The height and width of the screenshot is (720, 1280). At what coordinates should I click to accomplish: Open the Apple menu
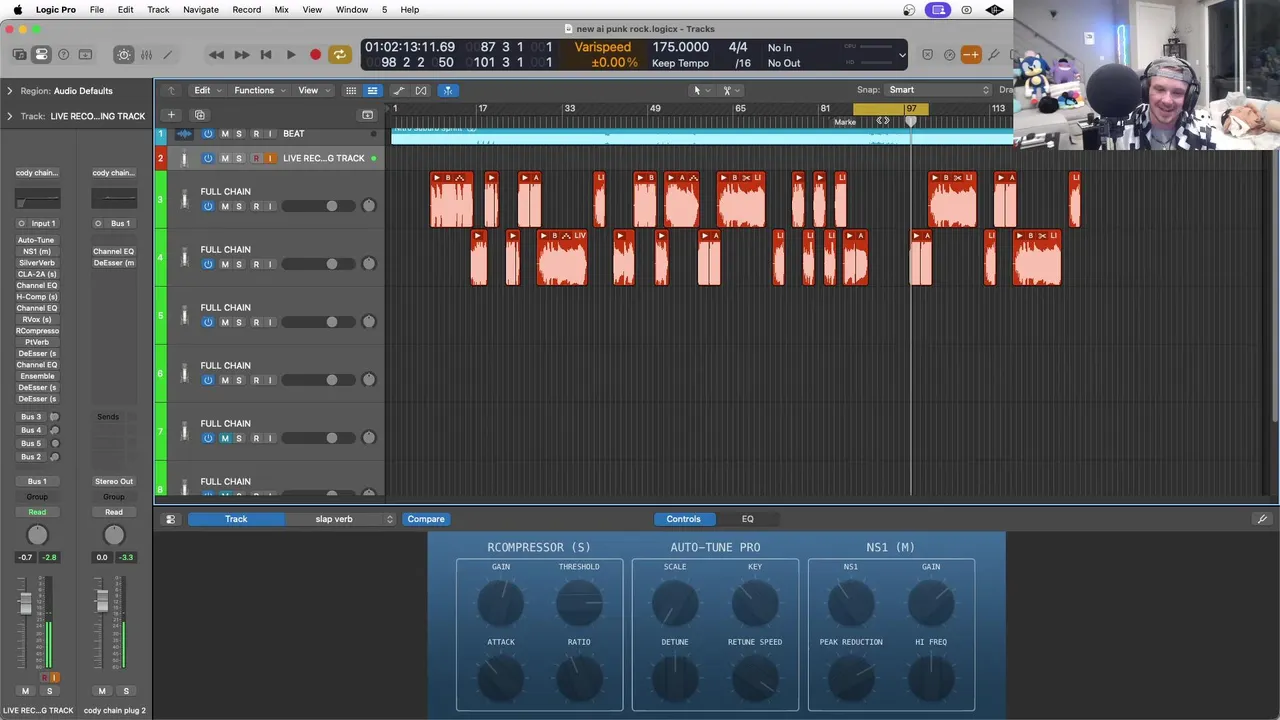point(17,9)
